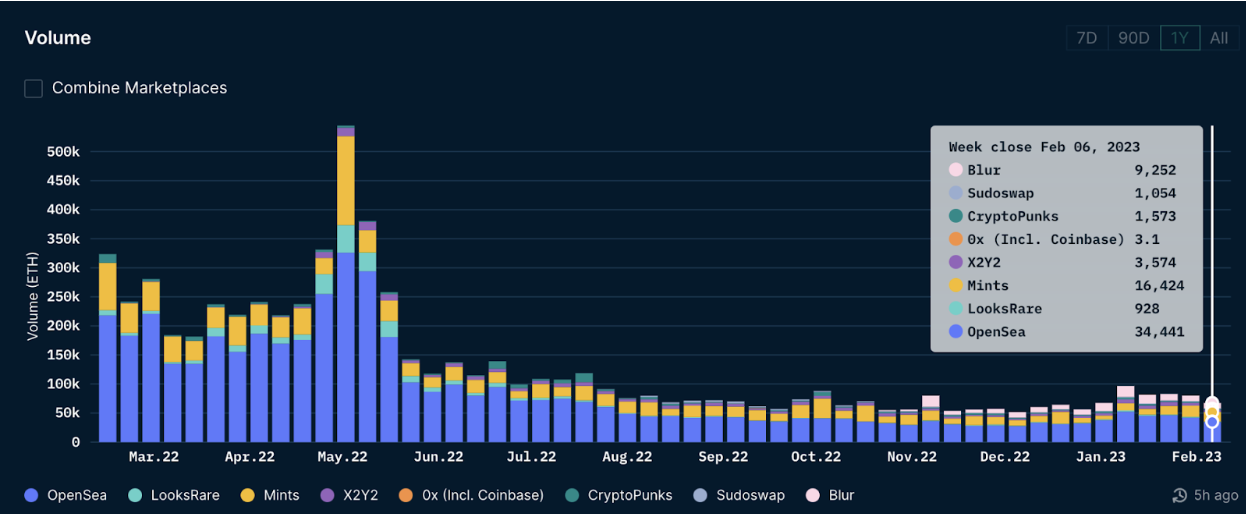Click the Mints swatch in tooltip
This screenshot has height=514, width=1246.
pos(956,286)
